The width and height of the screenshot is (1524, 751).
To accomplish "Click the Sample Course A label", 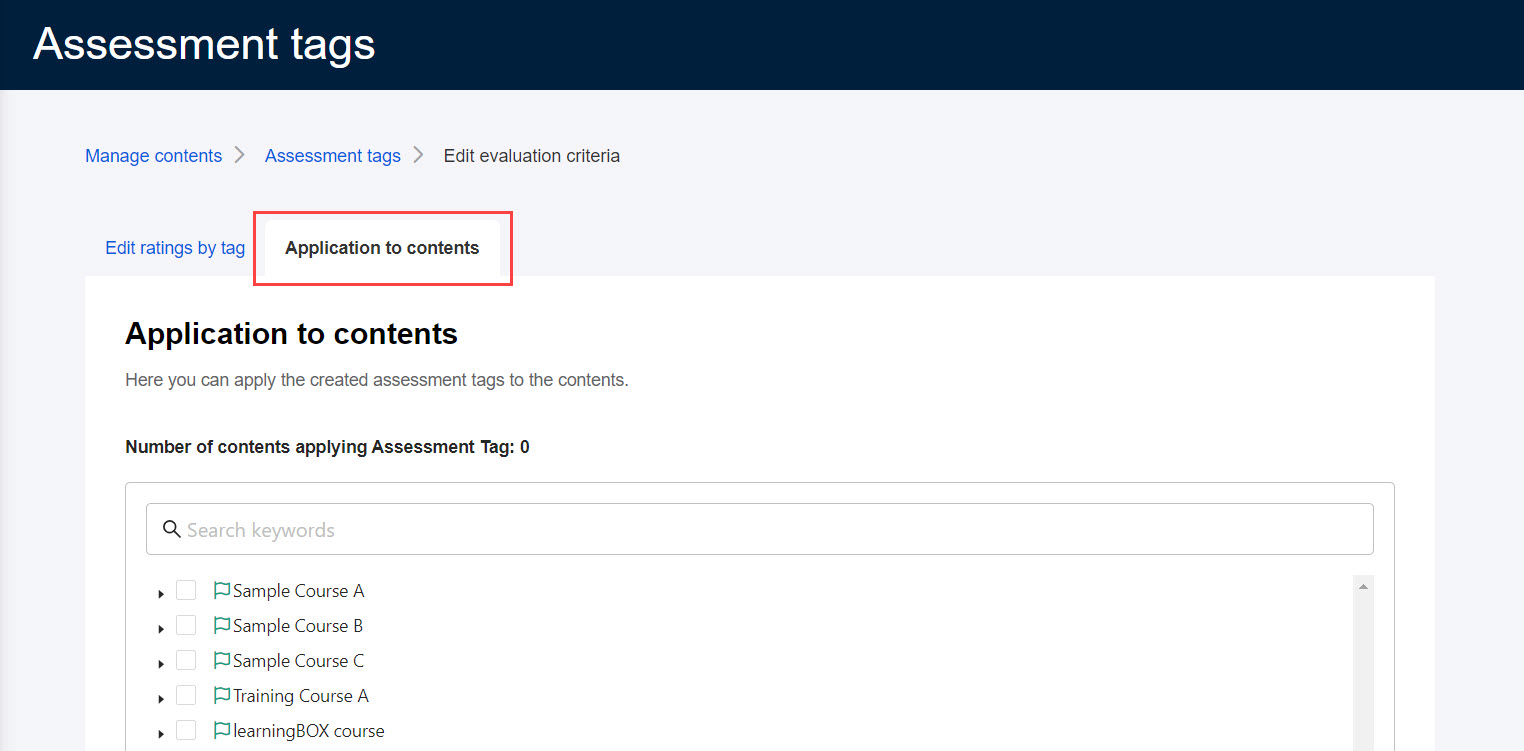I will [299, 591].
